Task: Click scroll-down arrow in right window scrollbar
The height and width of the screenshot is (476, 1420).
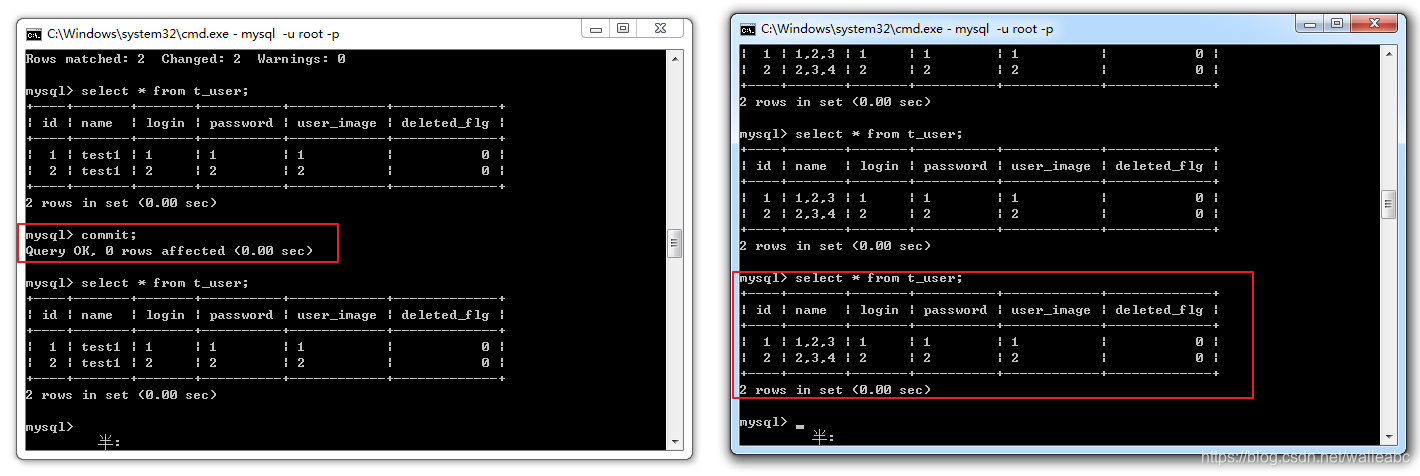Action: click(1388, 435)
